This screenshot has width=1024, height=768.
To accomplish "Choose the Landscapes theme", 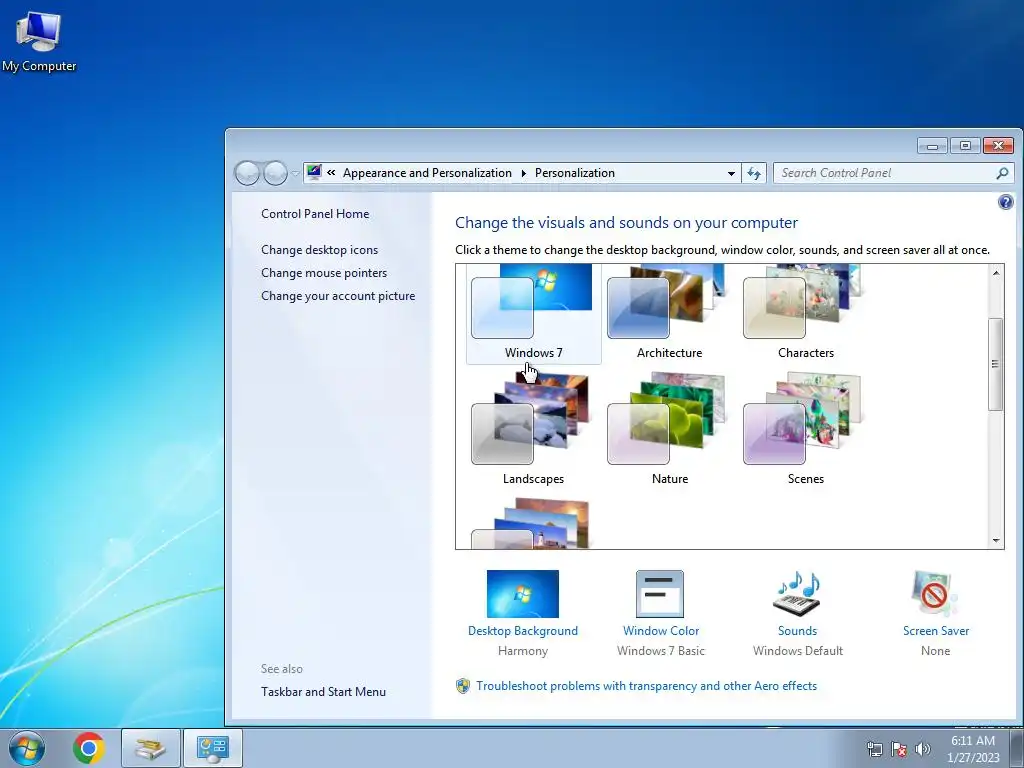I will click(x=533, y=430).
